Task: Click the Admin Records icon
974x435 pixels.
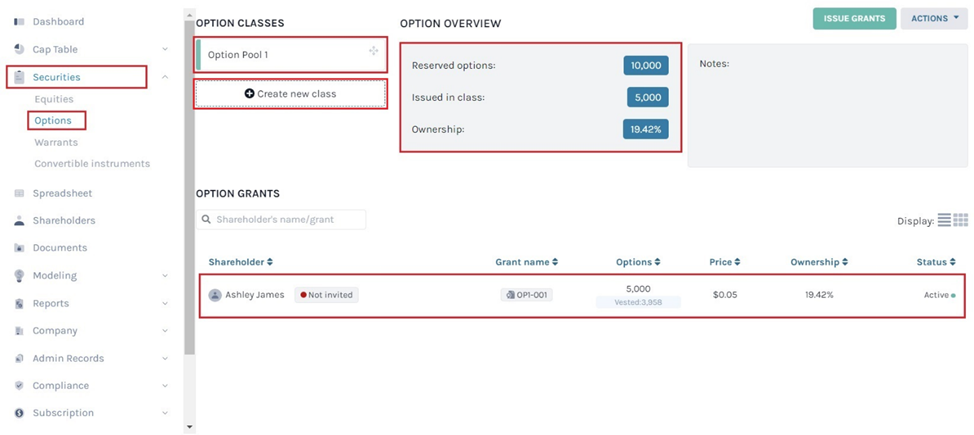Action: [x=19, y=359]
